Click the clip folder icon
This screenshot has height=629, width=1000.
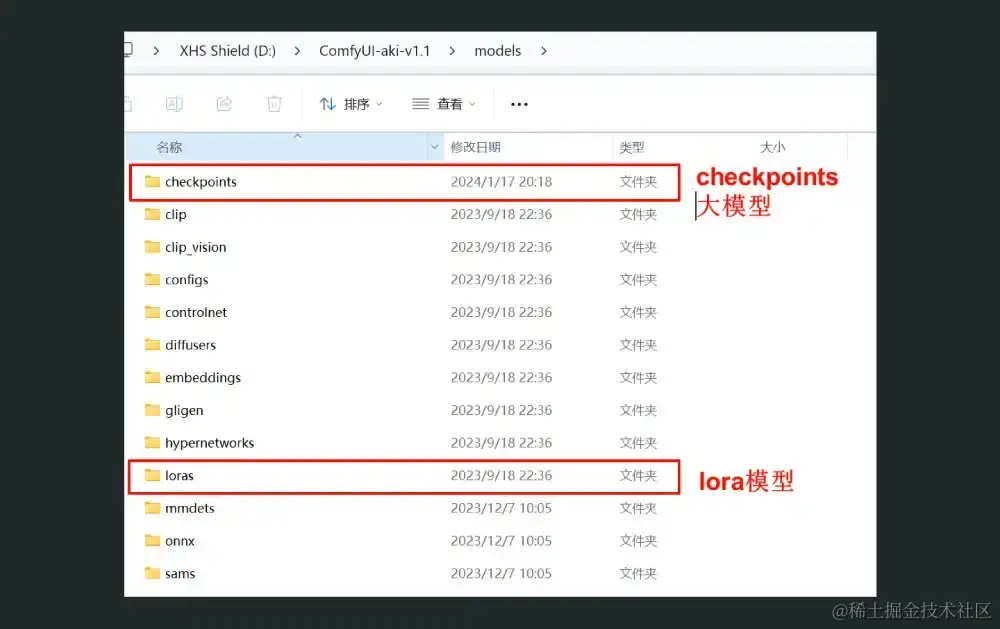click(x=152, y=214)
